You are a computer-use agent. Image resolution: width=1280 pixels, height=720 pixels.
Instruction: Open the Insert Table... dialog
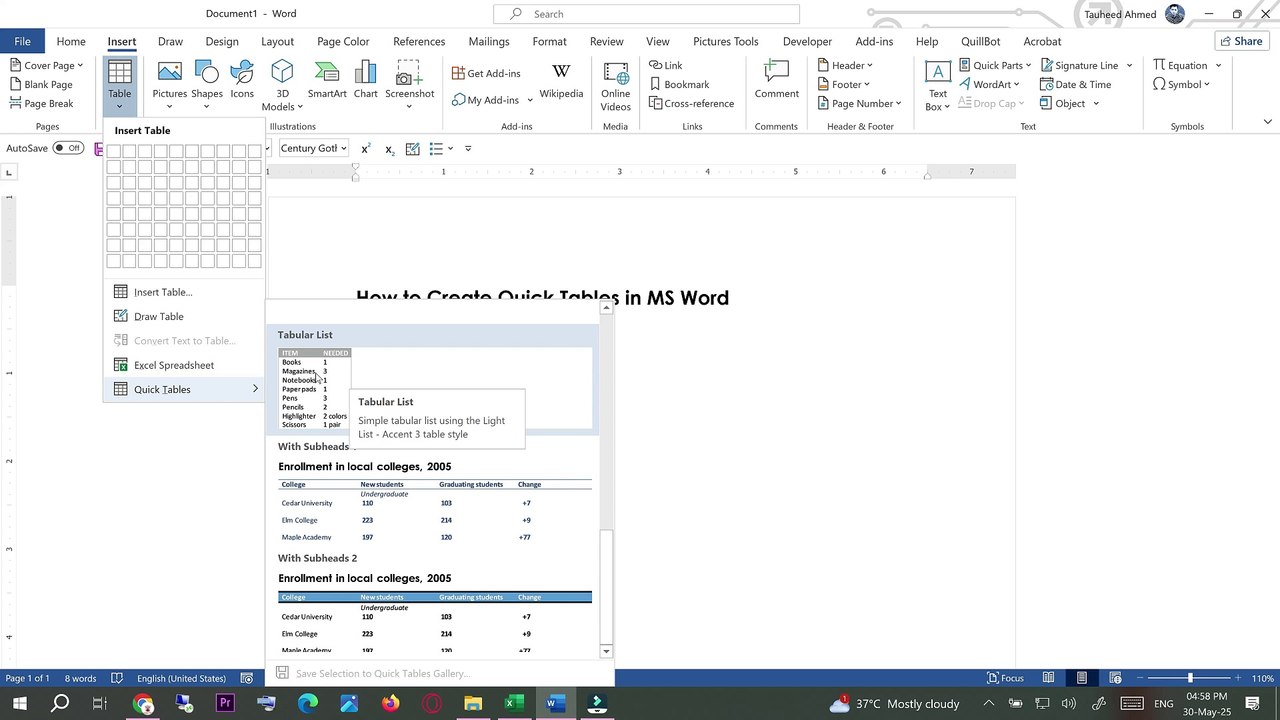pos(163,292)
